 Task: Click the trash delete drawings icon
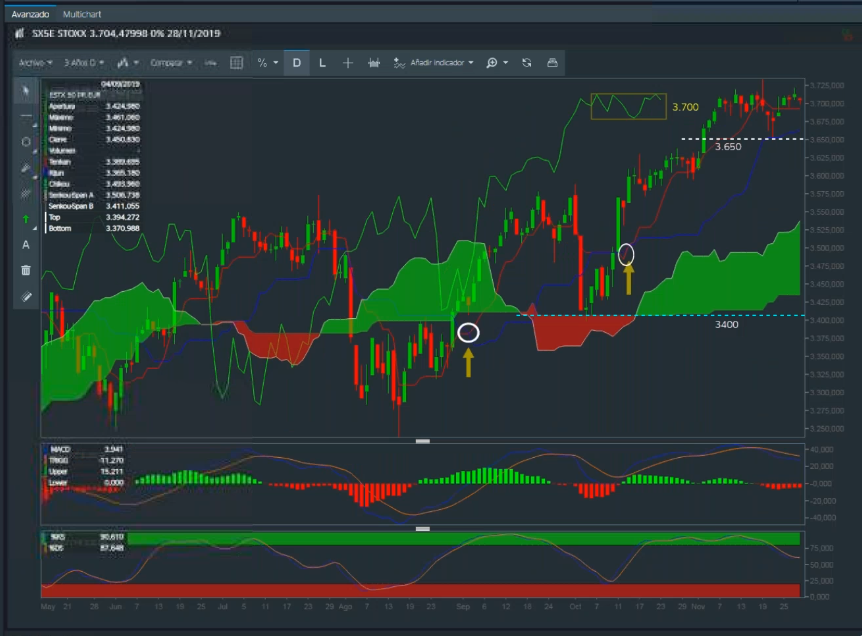pos(26,270)
